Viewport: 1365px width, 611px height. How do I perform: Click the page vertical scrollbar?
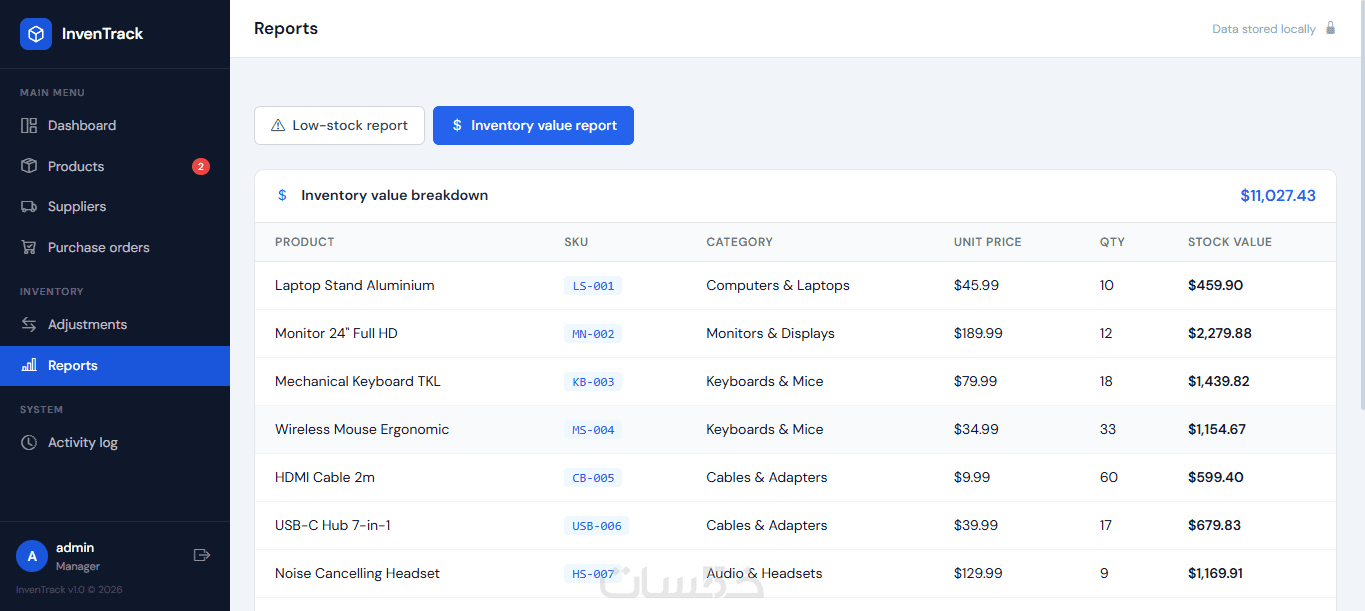click(x=1360, y=230)
